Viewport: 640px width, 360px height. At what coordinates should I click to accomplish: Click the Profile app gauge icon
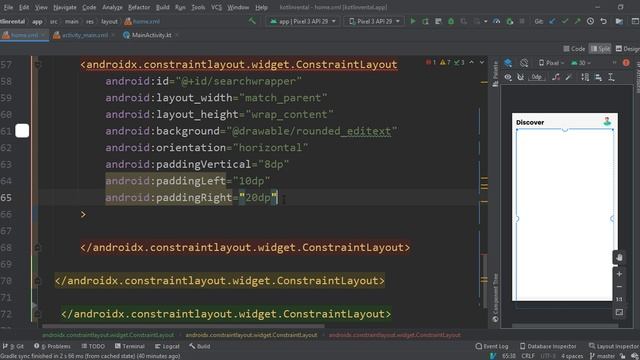coord(497,21)
